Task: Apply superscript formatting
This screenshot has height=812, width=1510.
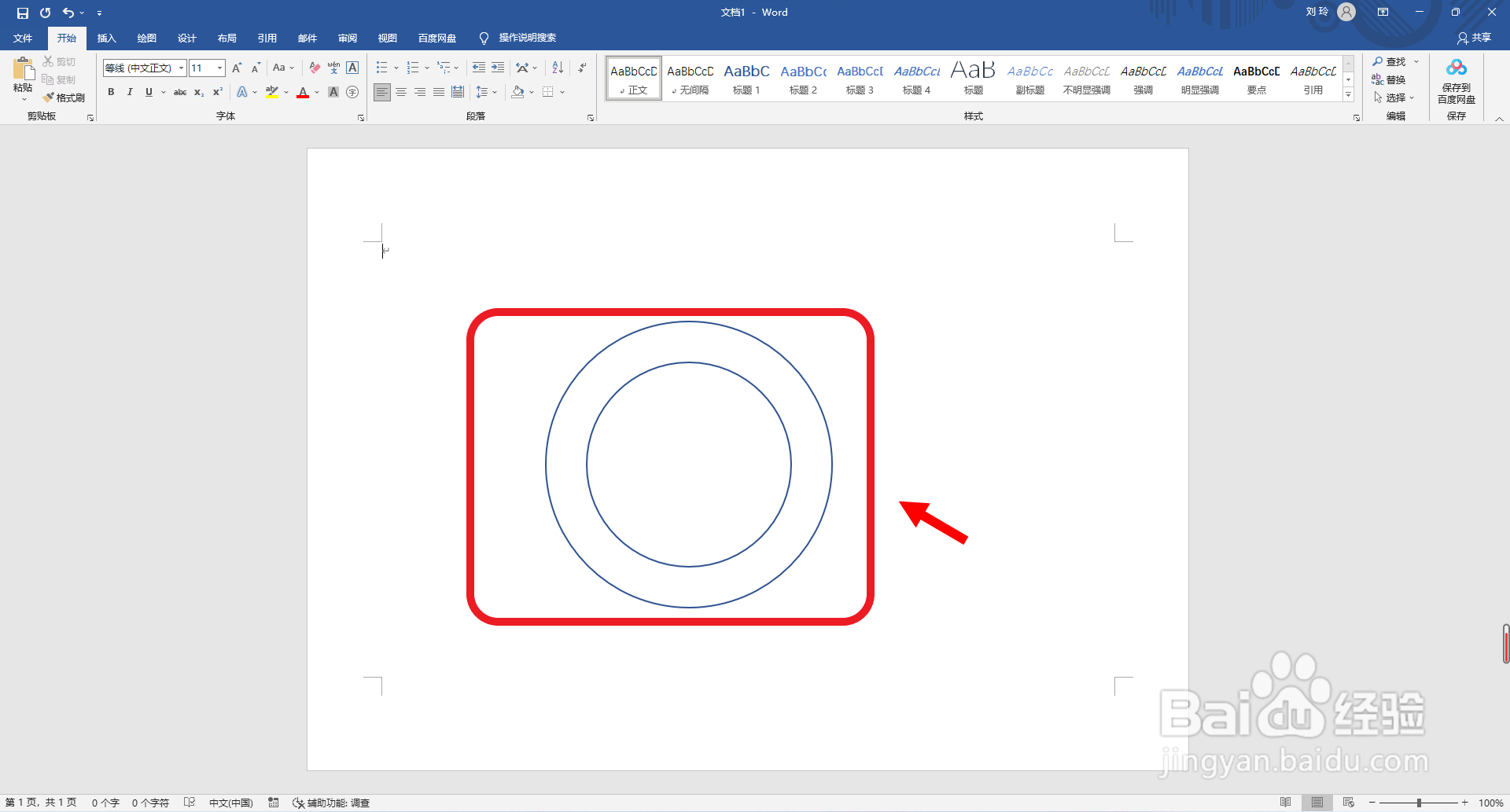Action: click(218, 92)
